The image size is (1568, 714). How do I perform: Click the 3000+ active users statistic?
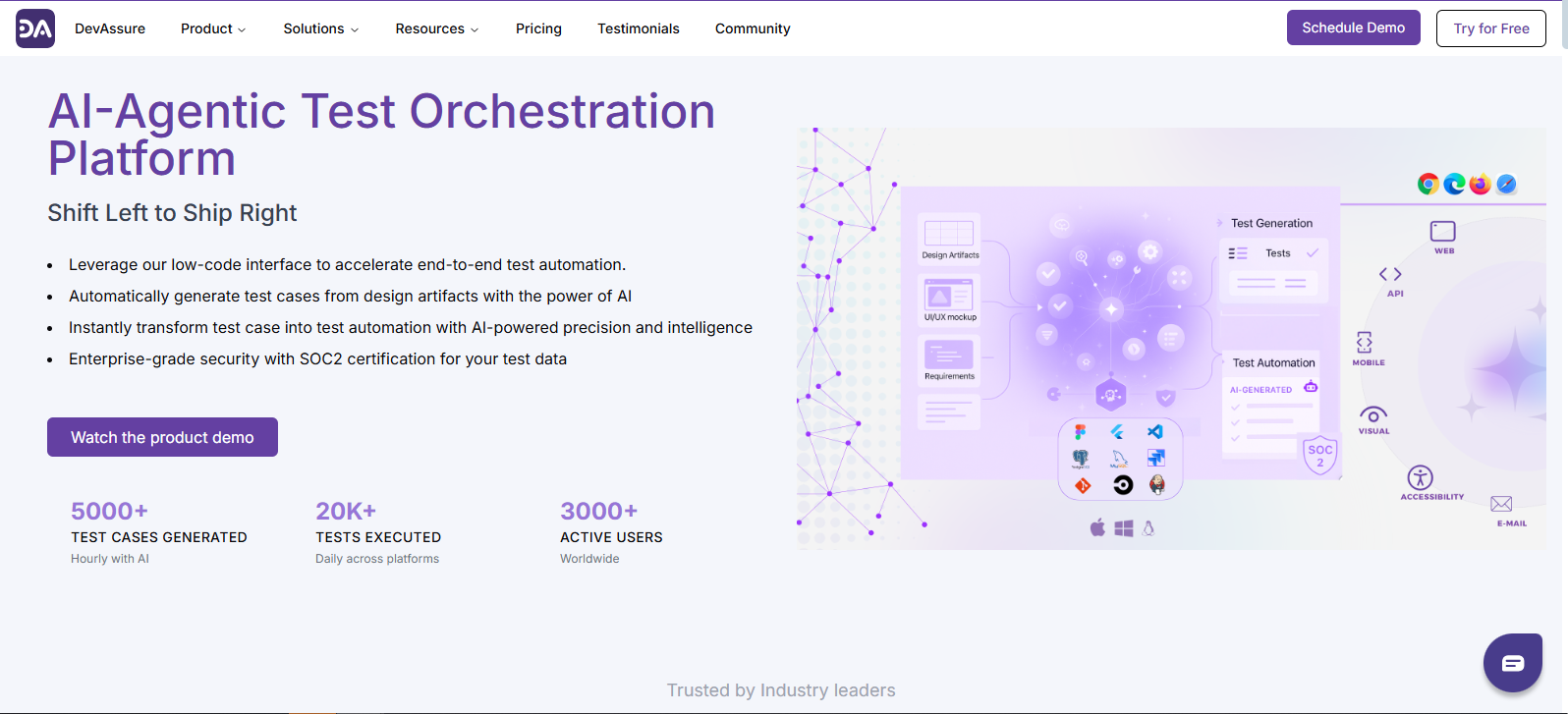click(x=611, y=533)
